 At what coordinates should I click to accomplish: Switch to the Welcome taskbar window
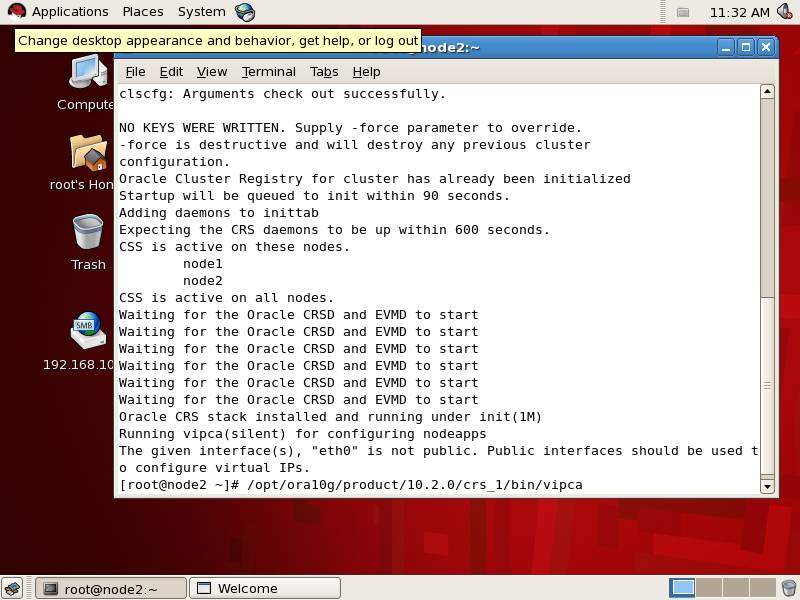coord(265,588)
